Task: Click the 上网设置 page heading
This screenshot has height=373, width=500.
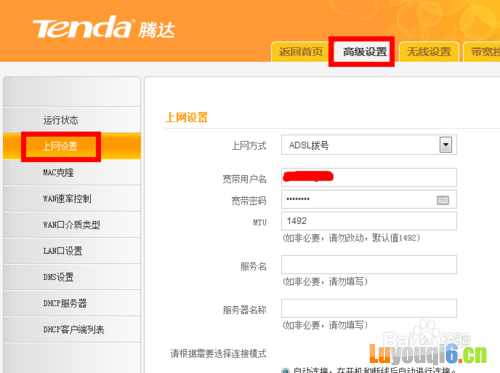Action: (186, 117)
